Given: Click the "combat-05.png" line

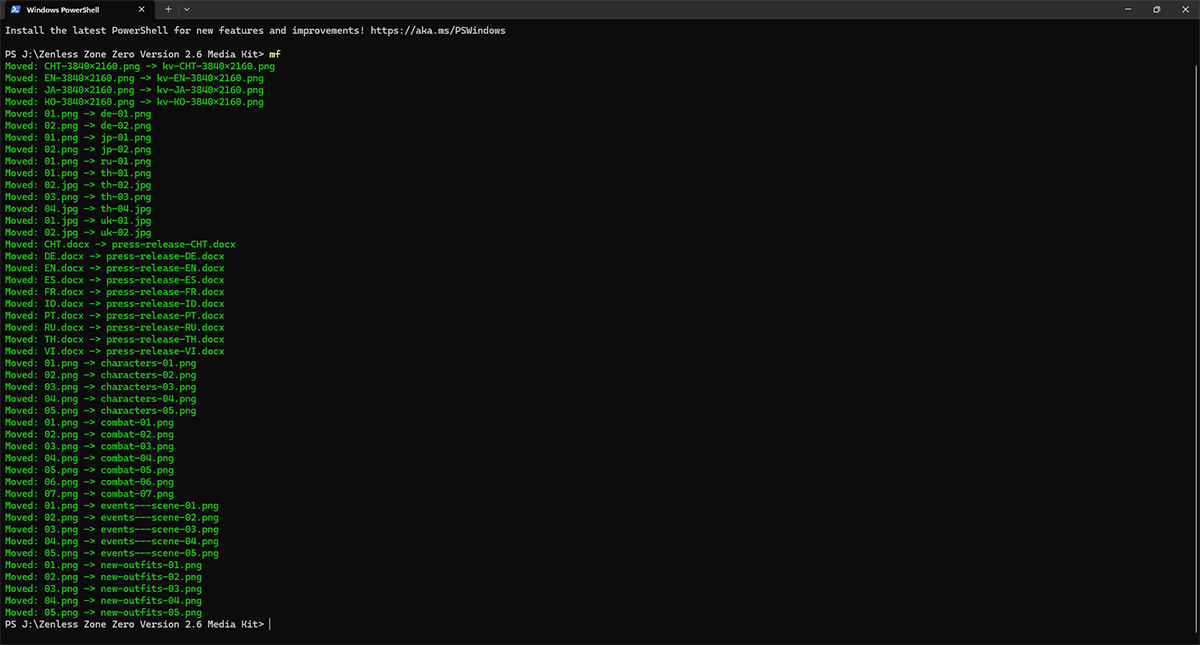Looking at the screenshot, I should [x=90, y=470].
